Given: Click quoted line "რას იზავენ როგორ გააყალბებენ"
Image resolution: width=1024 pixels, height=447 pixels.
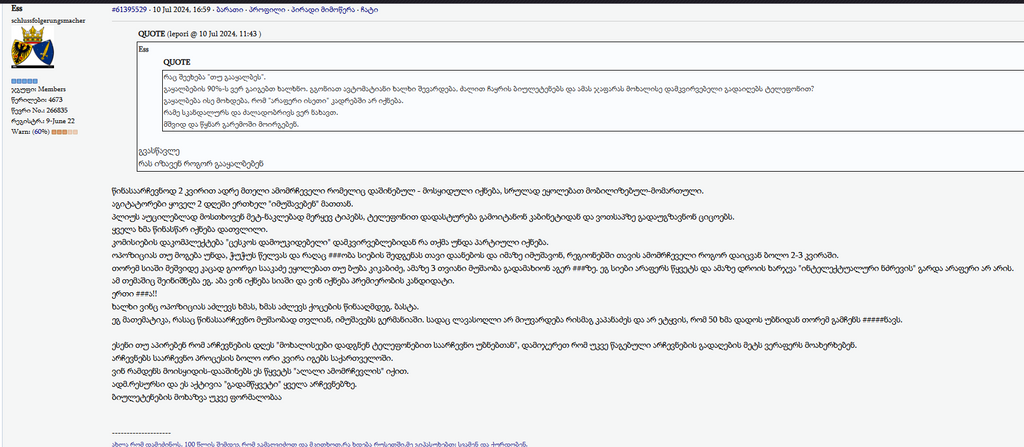Looking at the screenshot, I should coord(201,163).
